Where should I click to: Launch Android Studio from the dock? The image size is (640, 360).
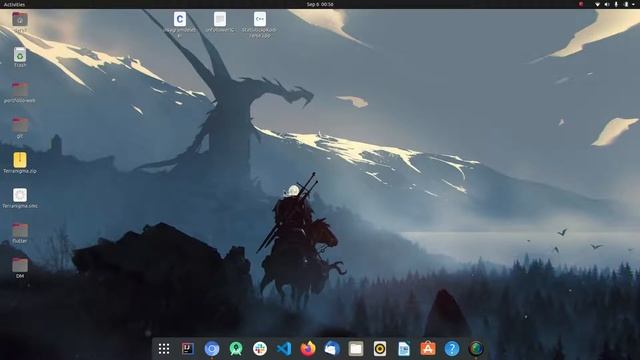pyautogui.click(x=236, y=349)
